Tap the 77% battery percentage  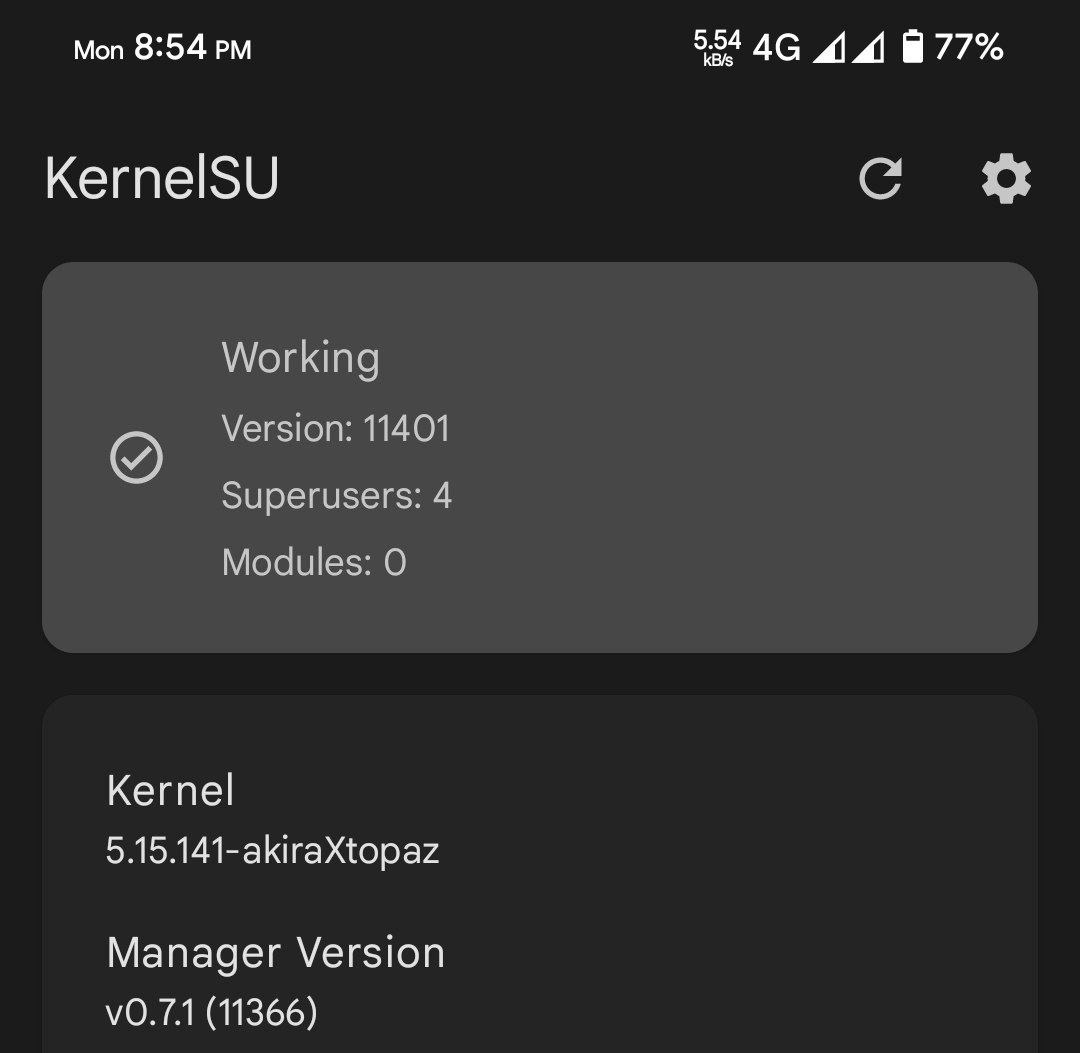tap(968, 47)
